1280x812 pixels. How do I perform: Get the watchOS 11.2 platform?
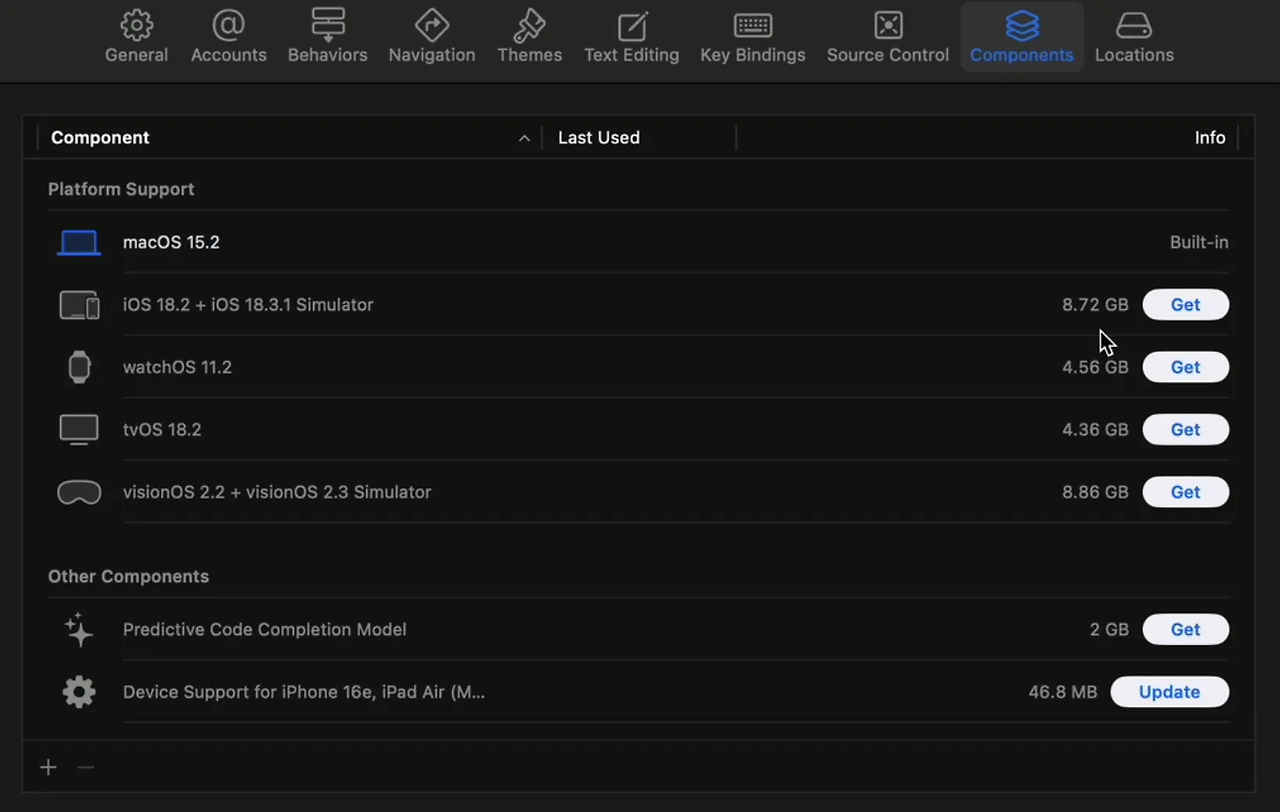click(x=1185, y=367)
